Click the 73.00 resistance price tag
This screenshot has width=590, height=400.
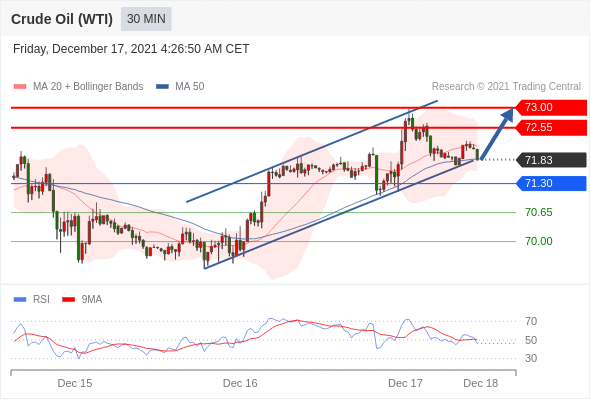coord(551,108)
